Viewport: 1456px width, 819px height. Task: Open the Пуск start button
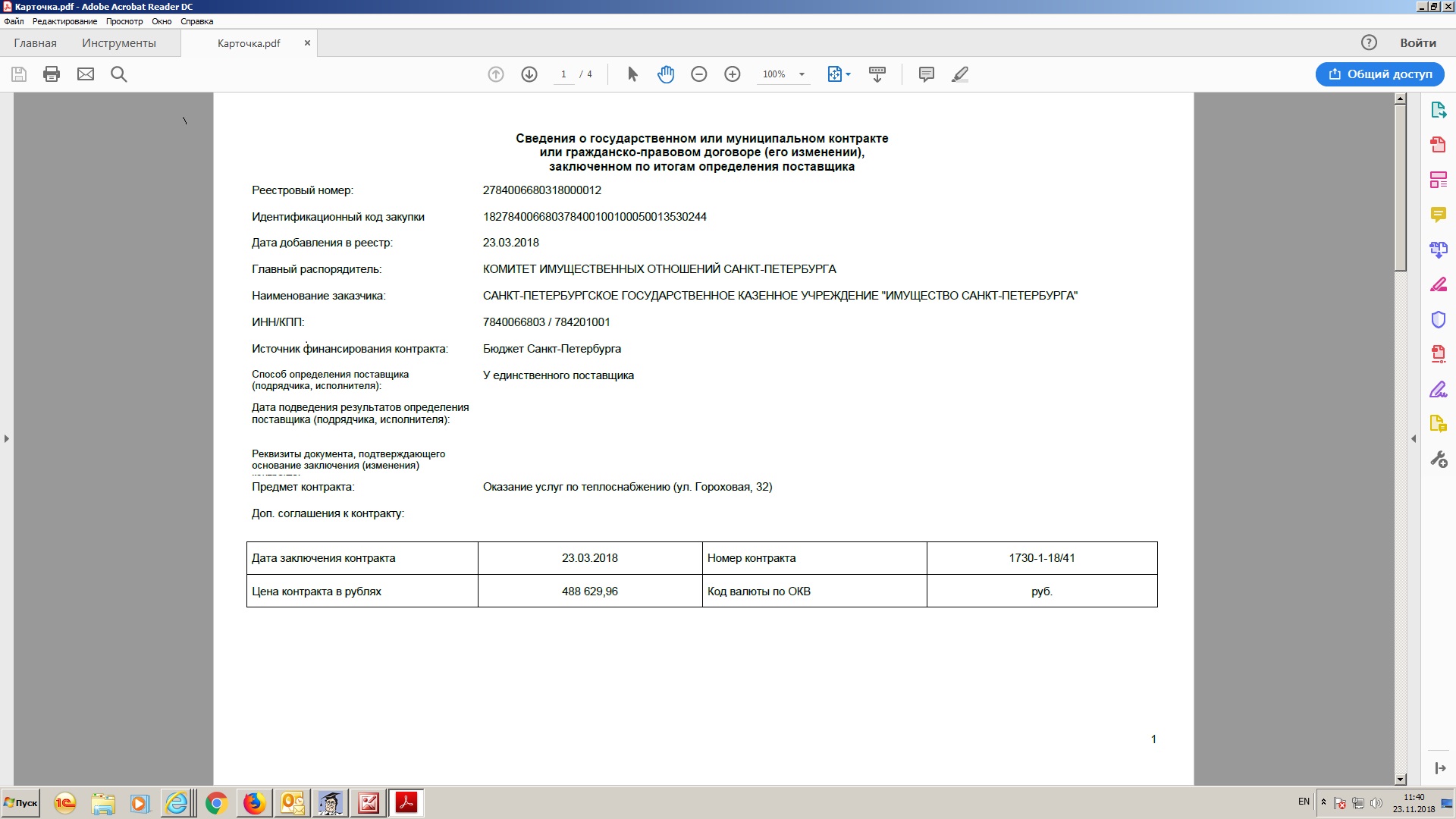(20, 803)
